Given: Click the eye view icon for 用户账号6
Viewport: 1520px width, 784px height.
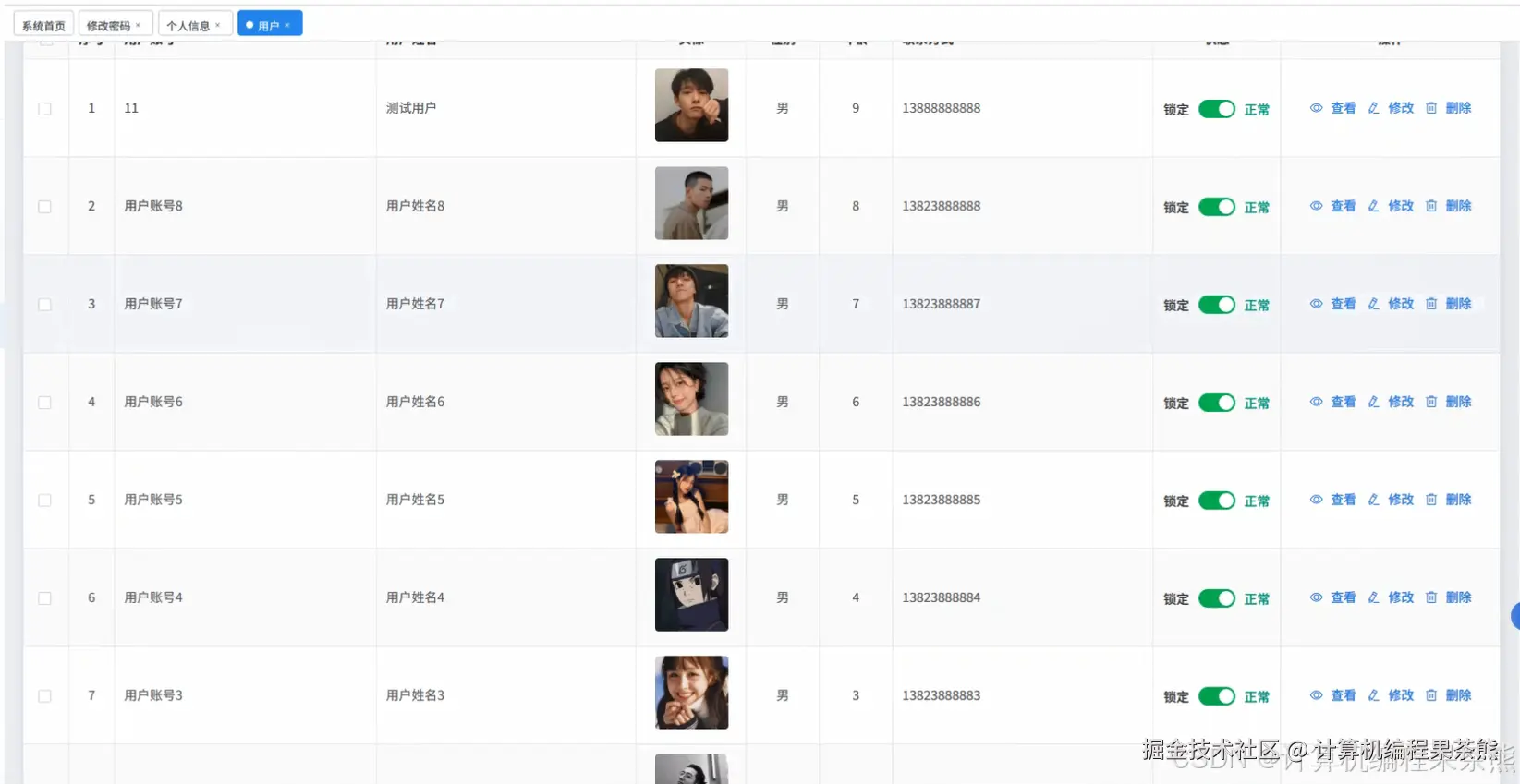Looking at the screenshot, I should tap(1316, 402).
